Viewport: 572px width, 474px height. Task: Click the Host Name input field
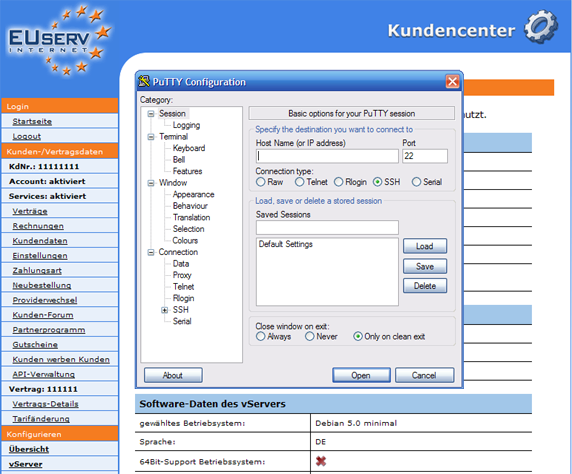click(327, 156)
